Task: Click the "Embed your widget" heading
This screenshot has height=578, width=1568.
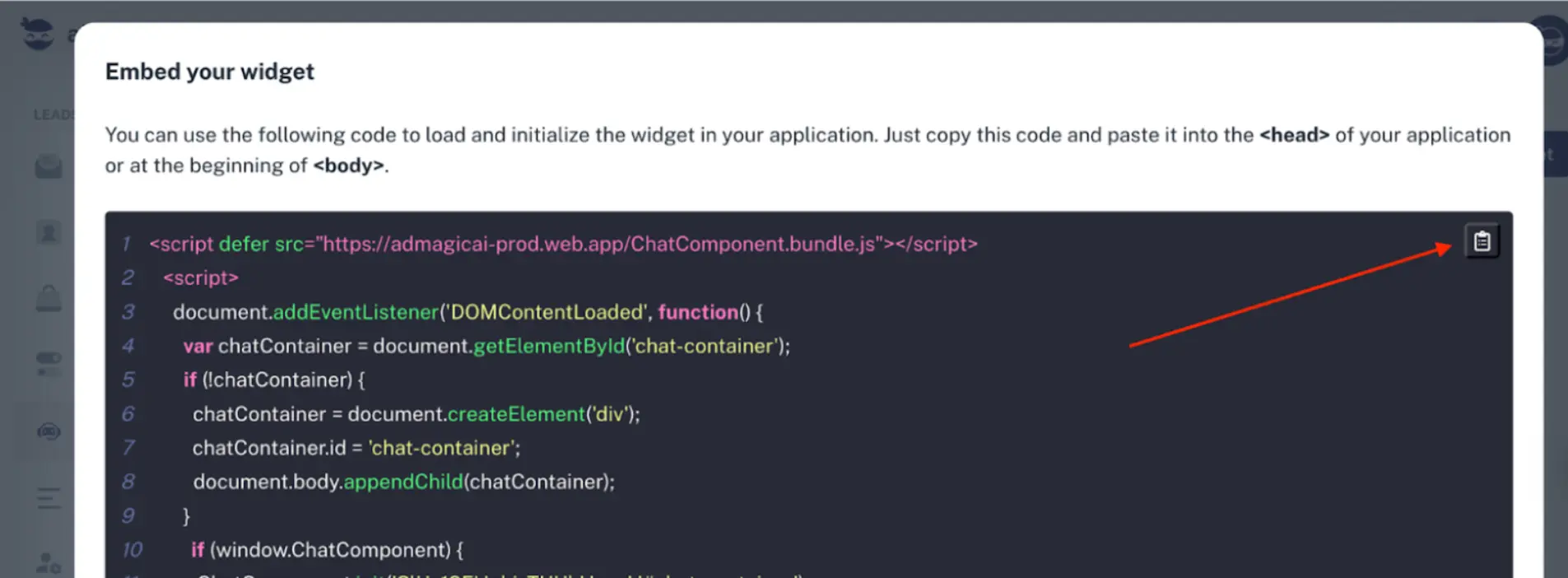Action: point(210,72)
